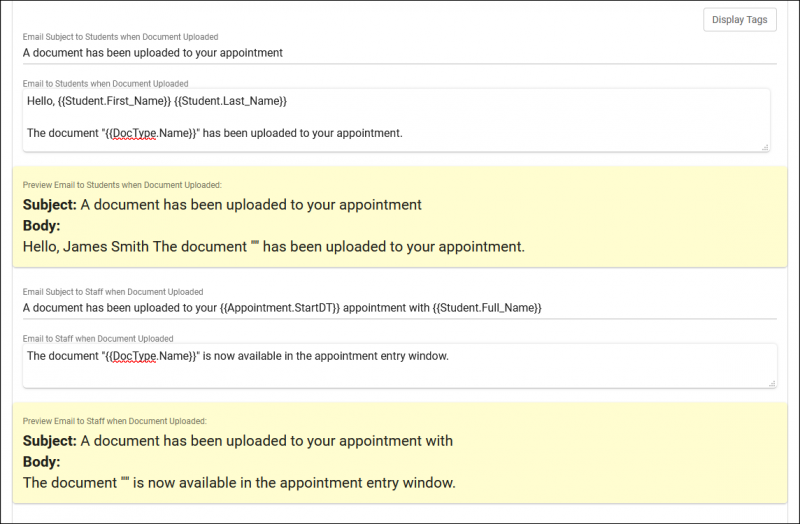Grab the resize handle of student email textarea
The width and height of the screenshot is (800, 524).
(765, 147)
